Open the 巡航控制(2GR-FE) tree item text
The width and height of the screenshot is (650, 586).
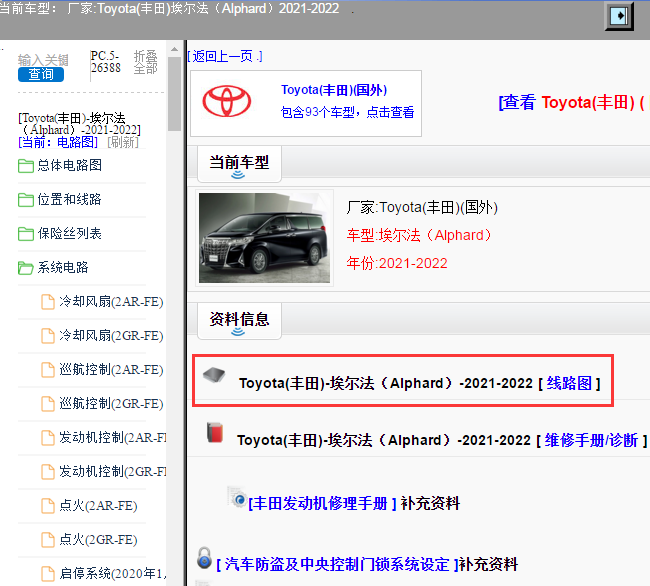pyautogui.click(x=111, y=403)
